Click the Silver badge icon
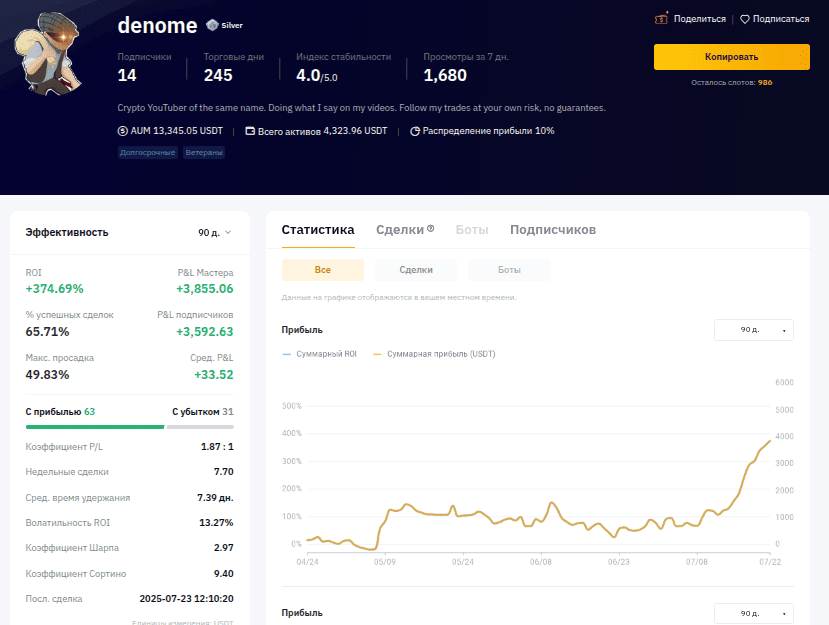This screenshot has width=829, height=625. [212, 25]
